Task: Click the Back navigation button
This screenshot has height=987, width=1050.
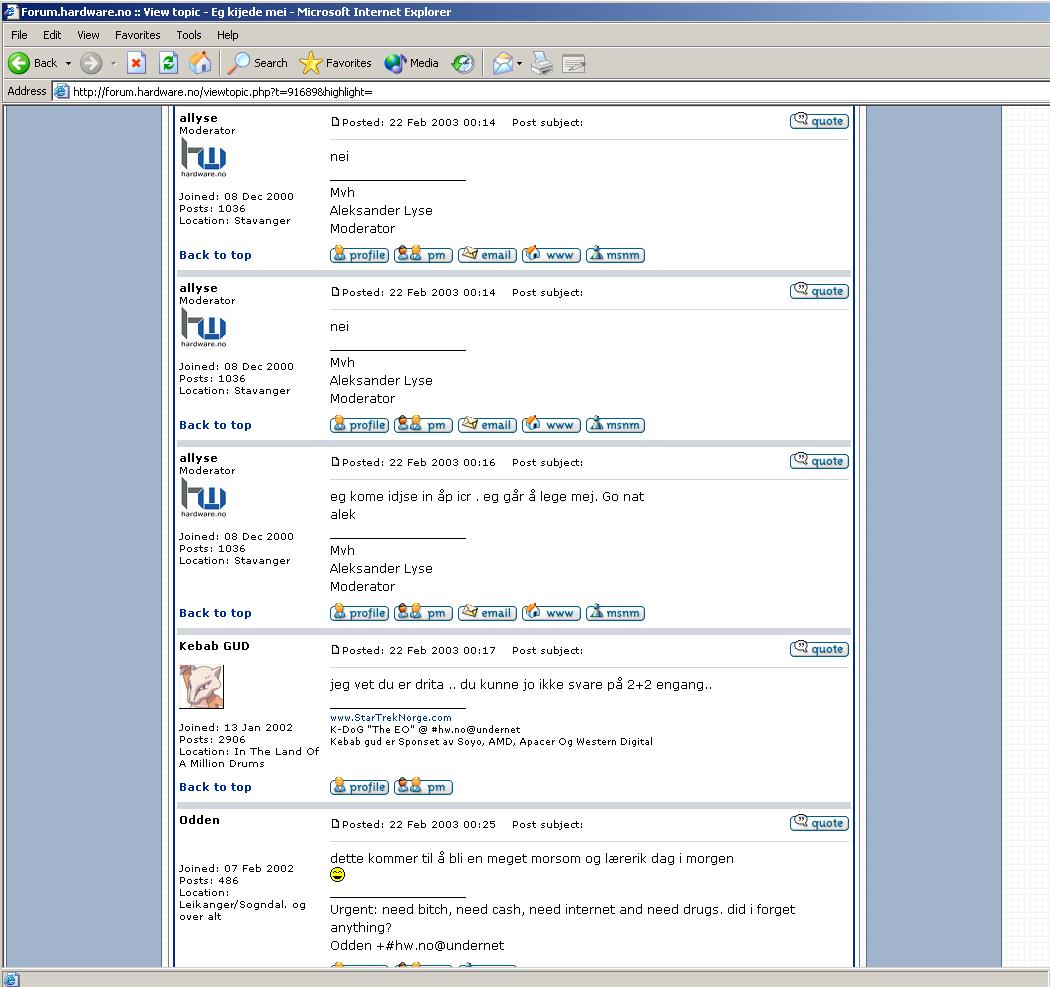Action: pyautogui.click(x=33, y=63)
